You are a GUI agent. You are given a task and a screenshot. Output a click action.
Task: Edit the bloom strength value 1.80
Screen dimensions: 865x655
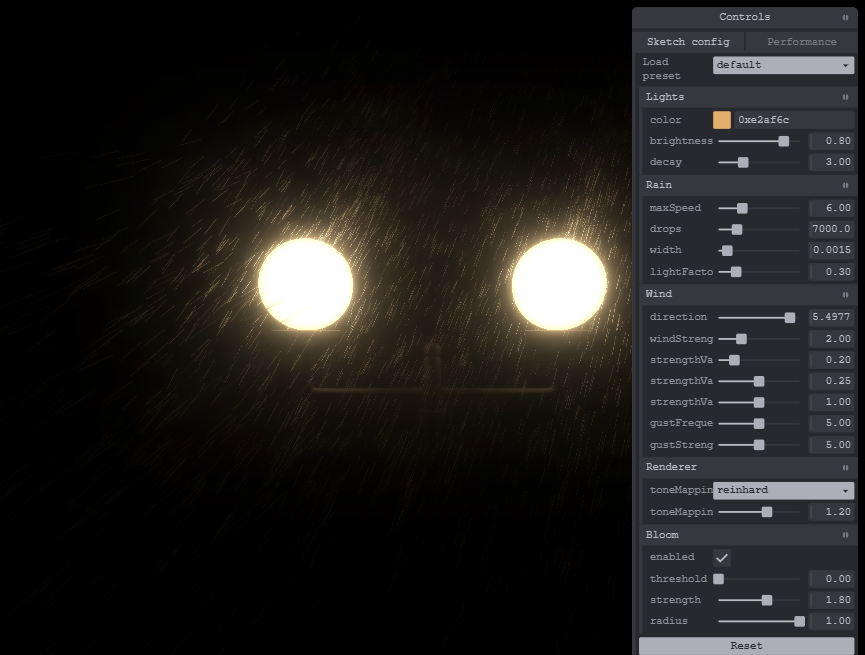click(831, 600)
